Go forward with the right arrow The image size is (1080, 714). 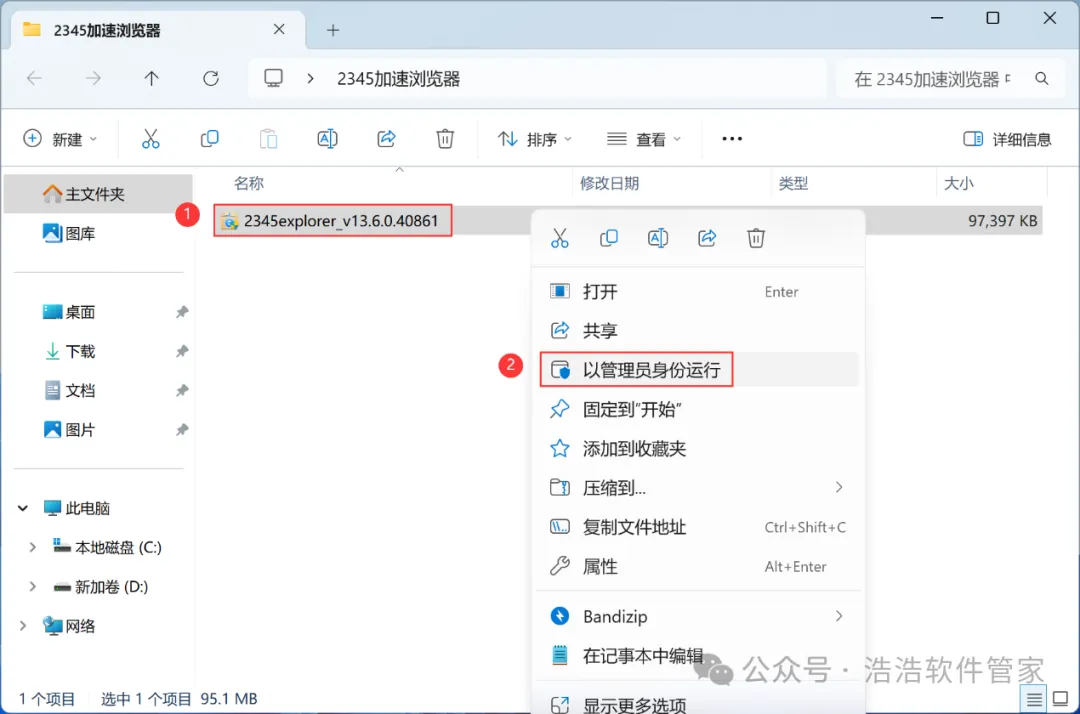tap(93, 78)
